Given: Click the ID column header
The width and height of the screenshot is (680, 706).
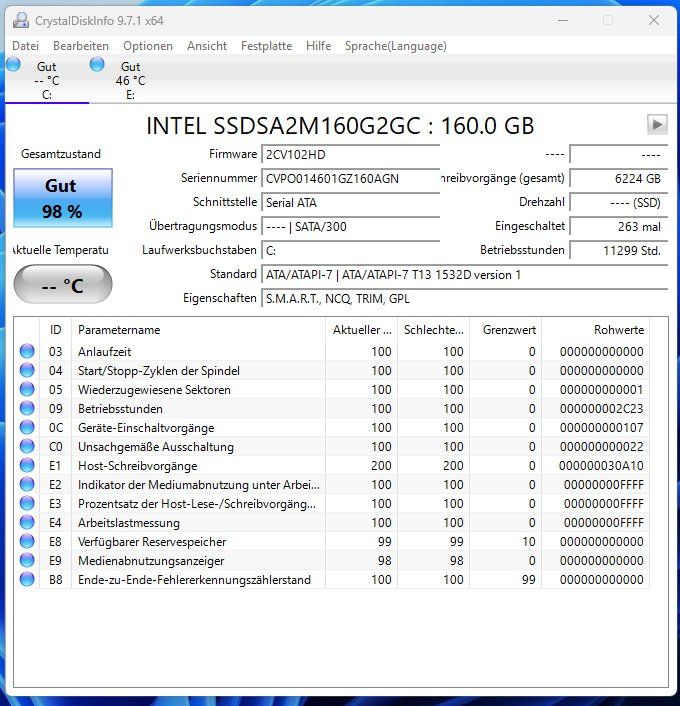Looking at the screenshot, I should (55, 330).
